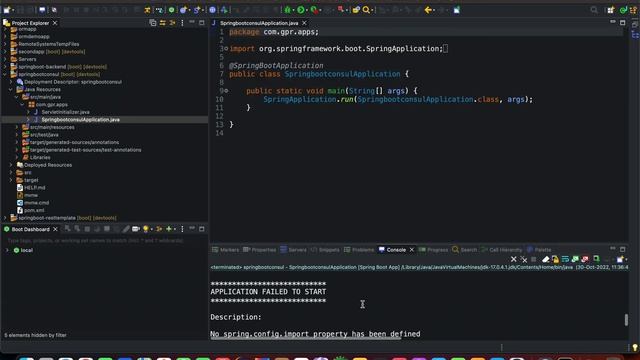Click Remove All Terminated Launches icon
The height and width of the screenshot is (360, 640).
[x=523, y=259]
